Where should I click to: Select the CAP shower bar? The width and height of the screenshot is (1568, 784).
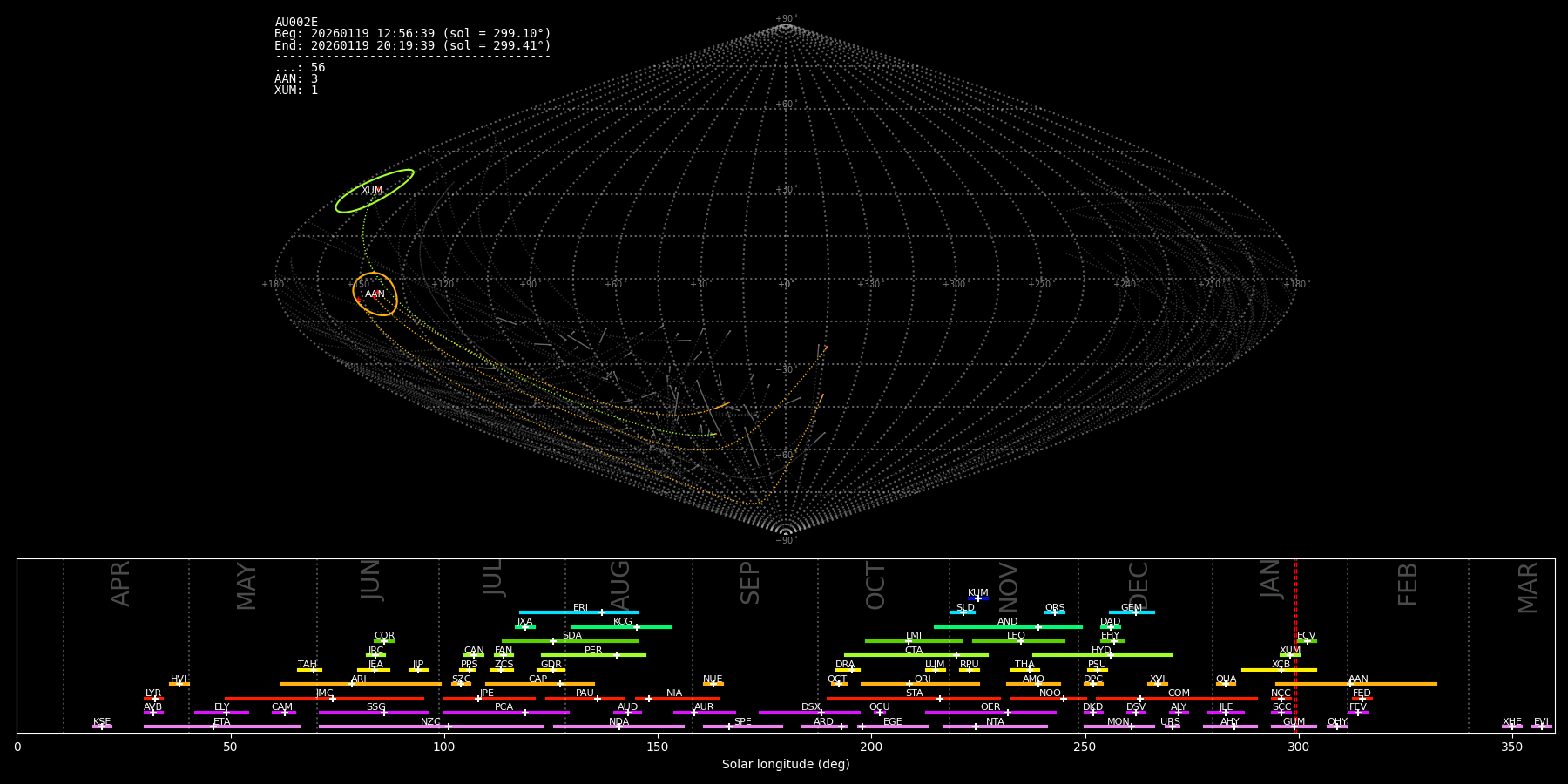(540, 684)
